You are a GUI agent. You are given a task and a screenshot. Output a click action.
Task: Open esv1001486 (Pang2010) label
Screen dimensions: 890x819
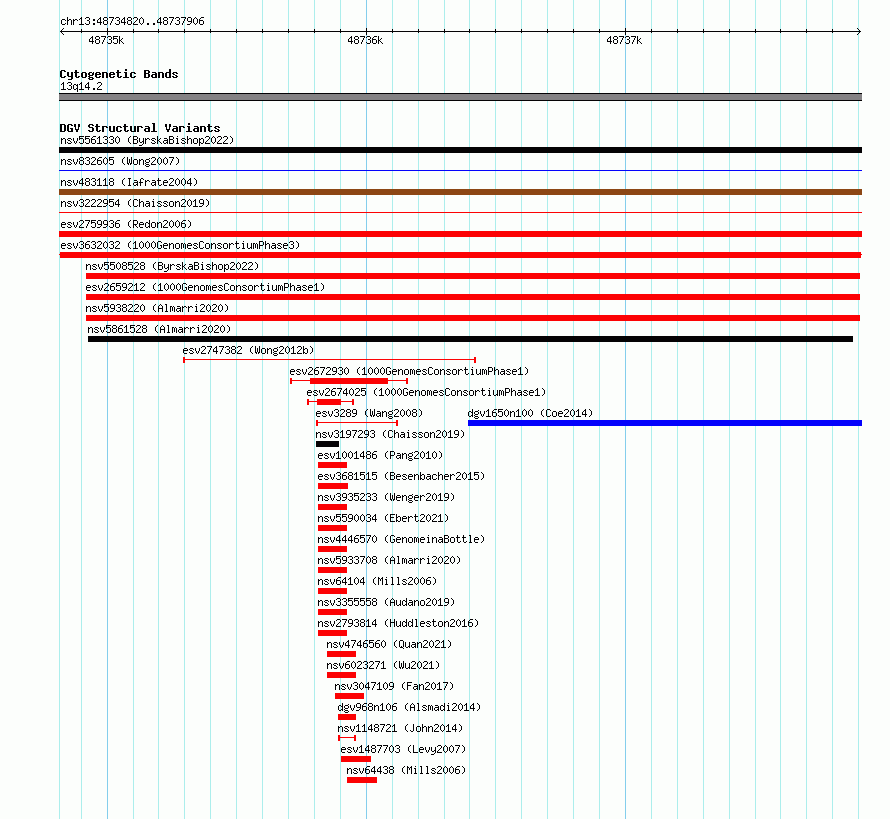[x=380, y=455]
